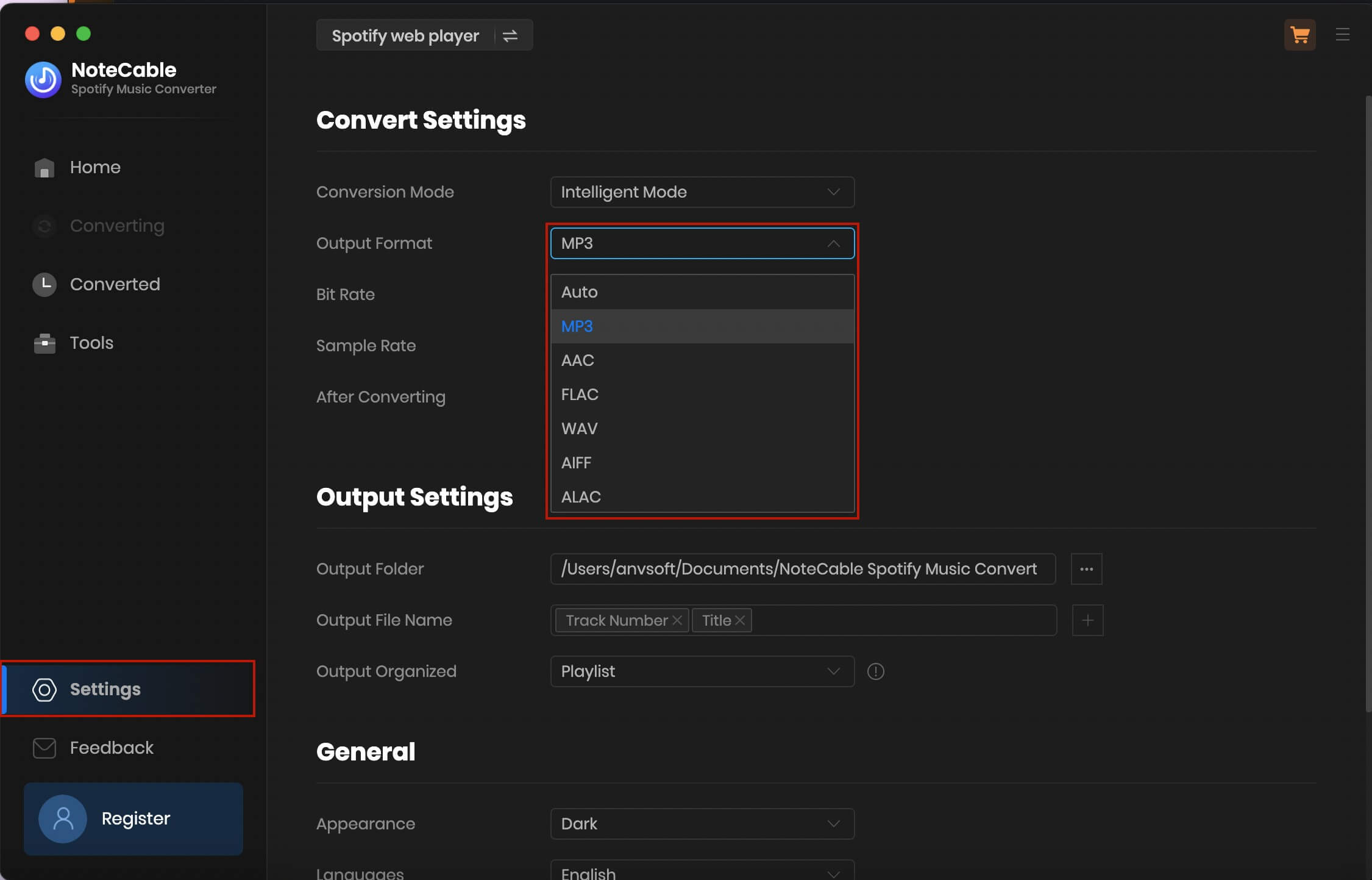
Task: View the Converted files list
Action: [x=115, y=284]
